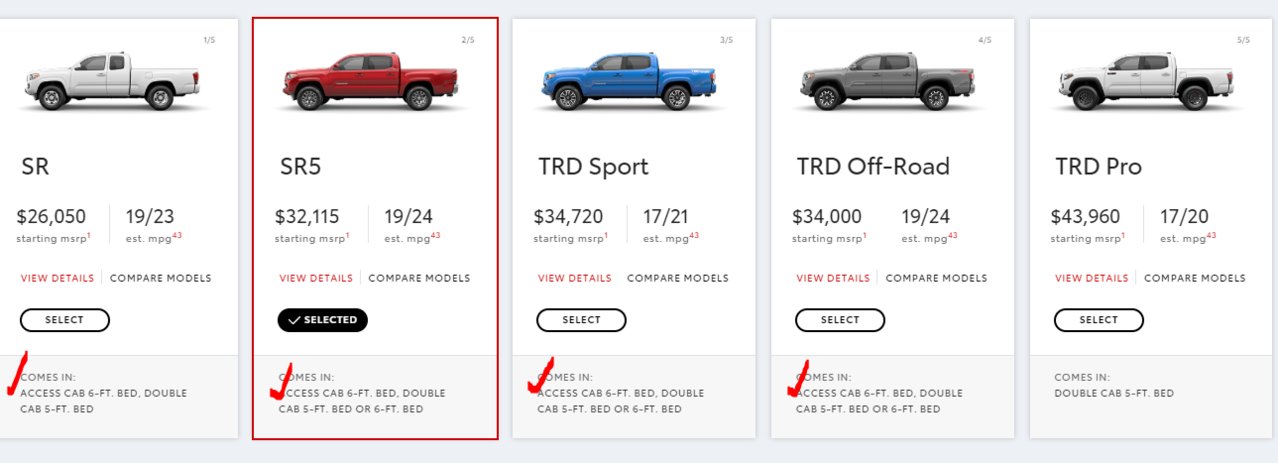This screenshot has width=1278, height=463.
Task: Open View Details for the SR5
Action: click(x=316, y=278)
